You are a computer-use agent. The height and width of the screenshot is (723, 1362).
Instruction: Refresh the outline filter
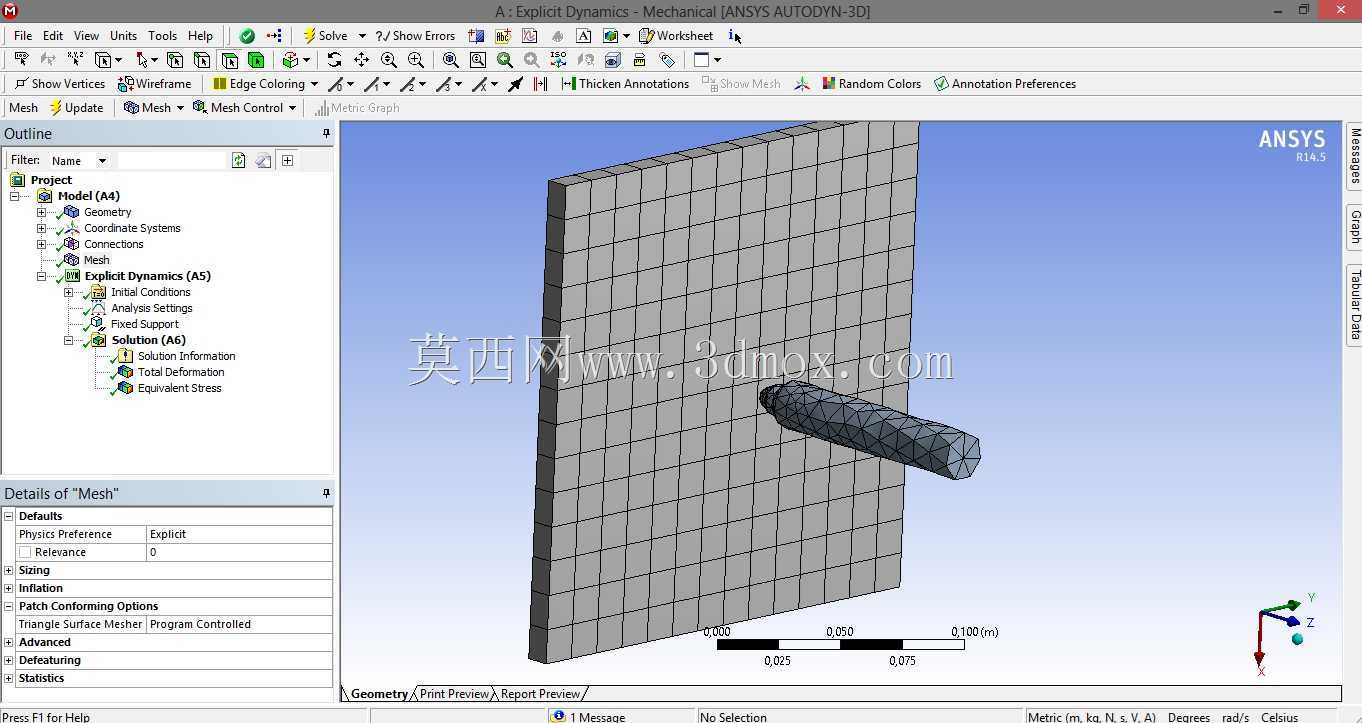pyautogui.click(x=238, y=160)
